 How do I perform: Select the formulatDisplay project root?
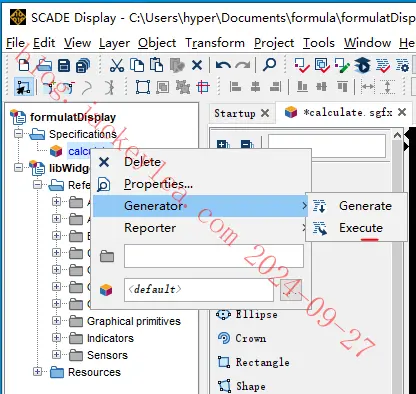point(73,117)
